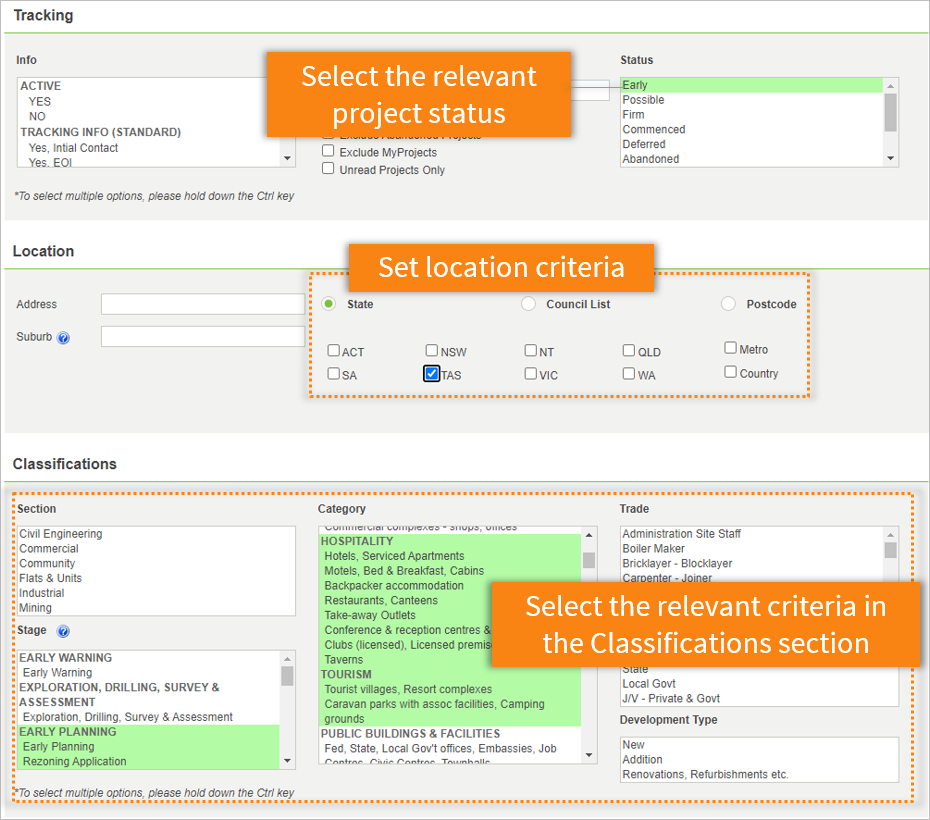Tick the SA state checkbox
The width and height of the screenshot is (930, 820).
(x=333, y=374)
